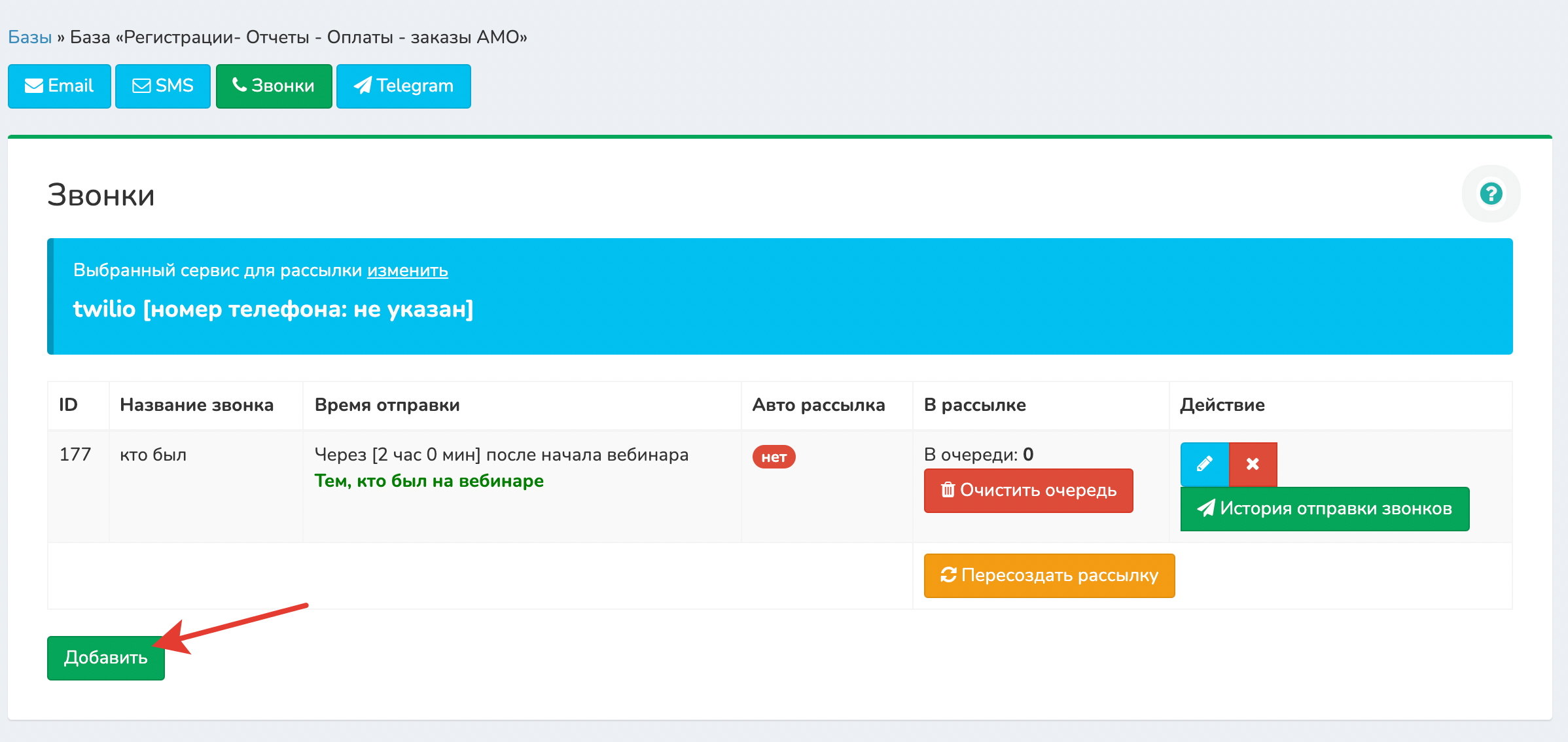Click envelope icon on Email tab
The image size is (1568, 742).
34,86
